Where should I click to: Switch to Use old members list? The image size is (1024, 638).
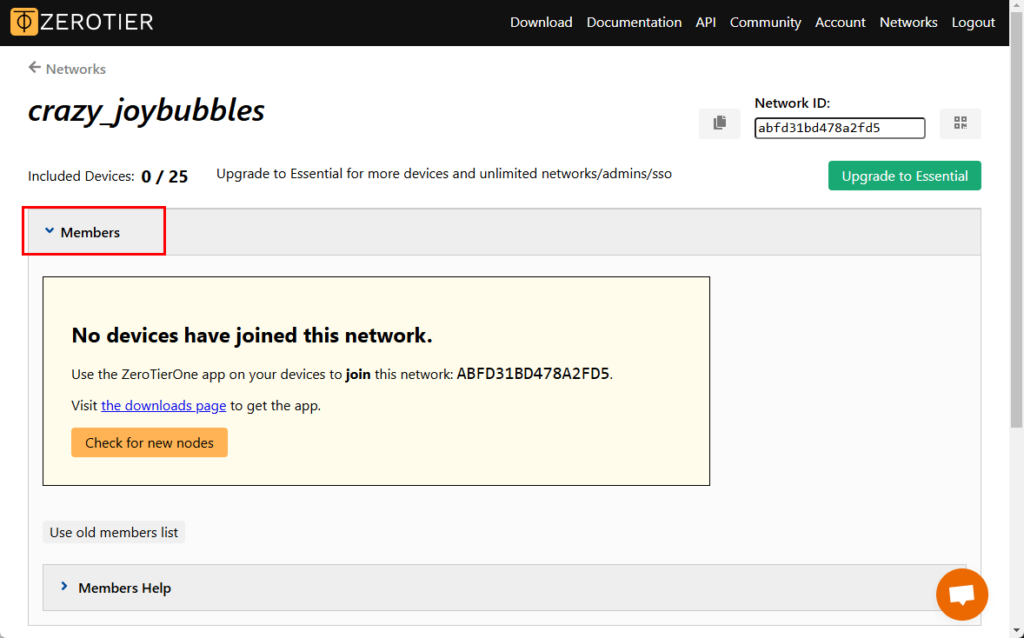click(114, 532)
